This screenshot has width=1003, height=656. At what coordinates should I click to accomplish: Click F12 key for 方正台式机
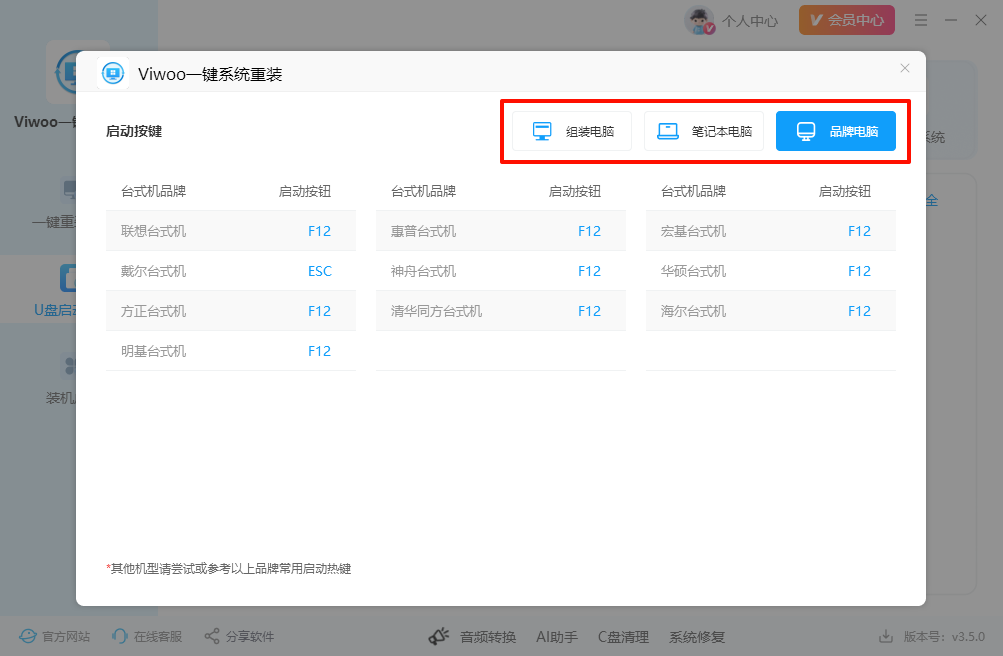tap(319, 311)
